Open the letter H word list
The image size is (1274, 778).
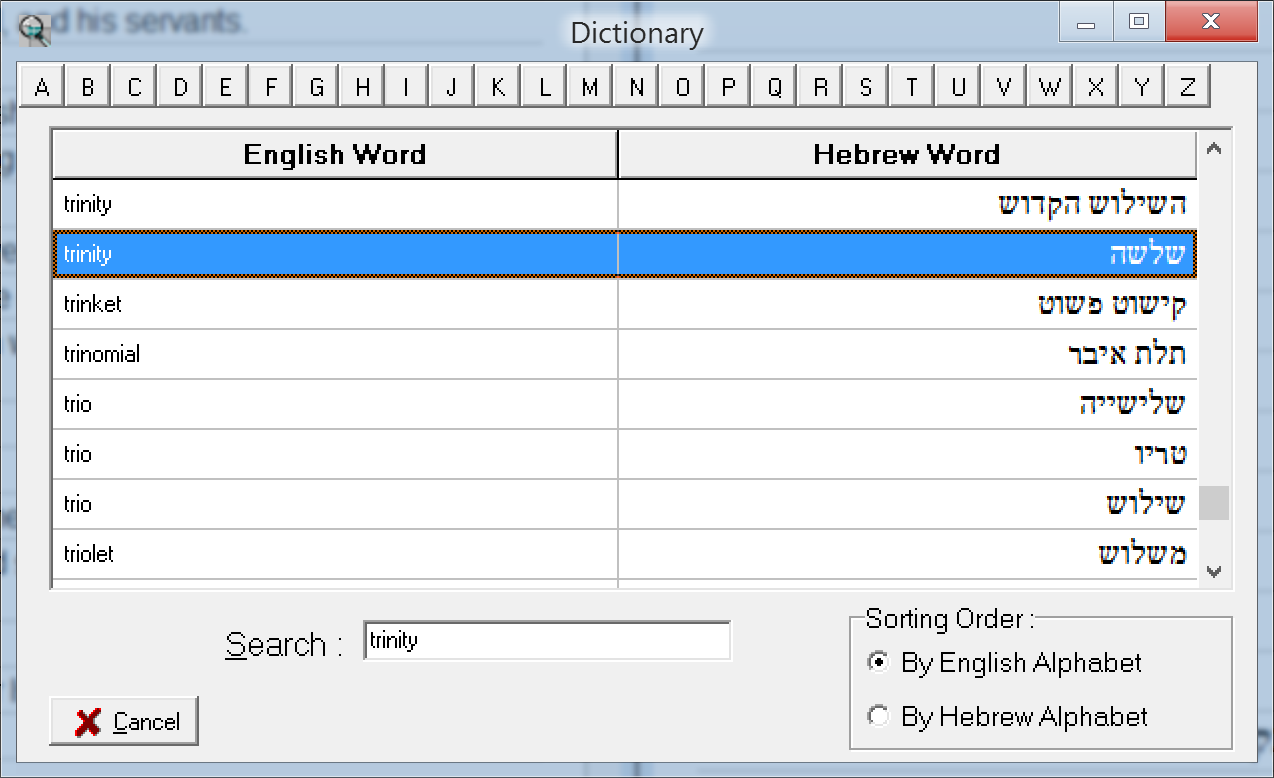362,87
